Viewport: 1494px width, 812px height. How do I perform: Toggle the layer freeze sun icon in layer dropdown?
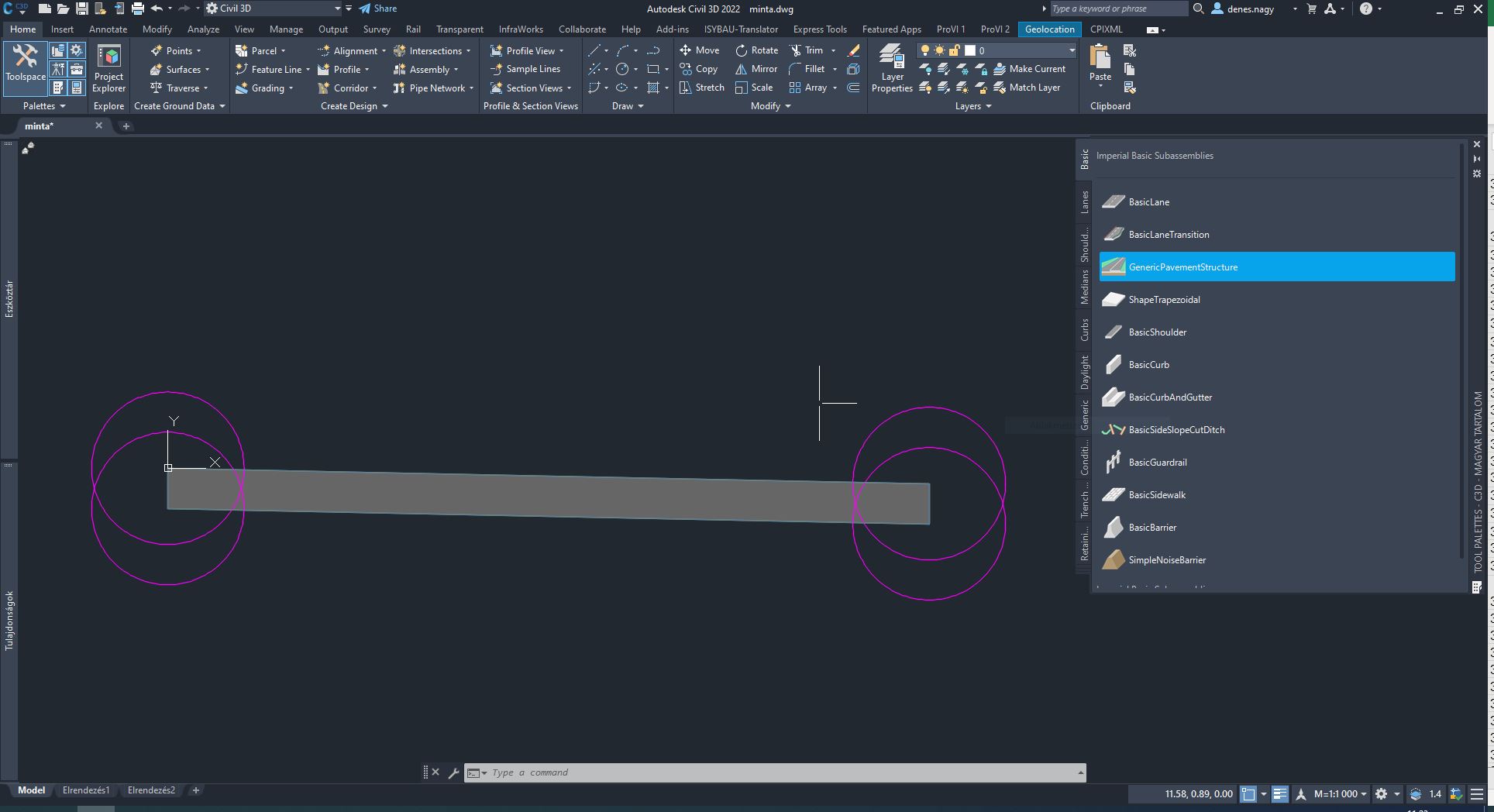click(x=939, y=50)
